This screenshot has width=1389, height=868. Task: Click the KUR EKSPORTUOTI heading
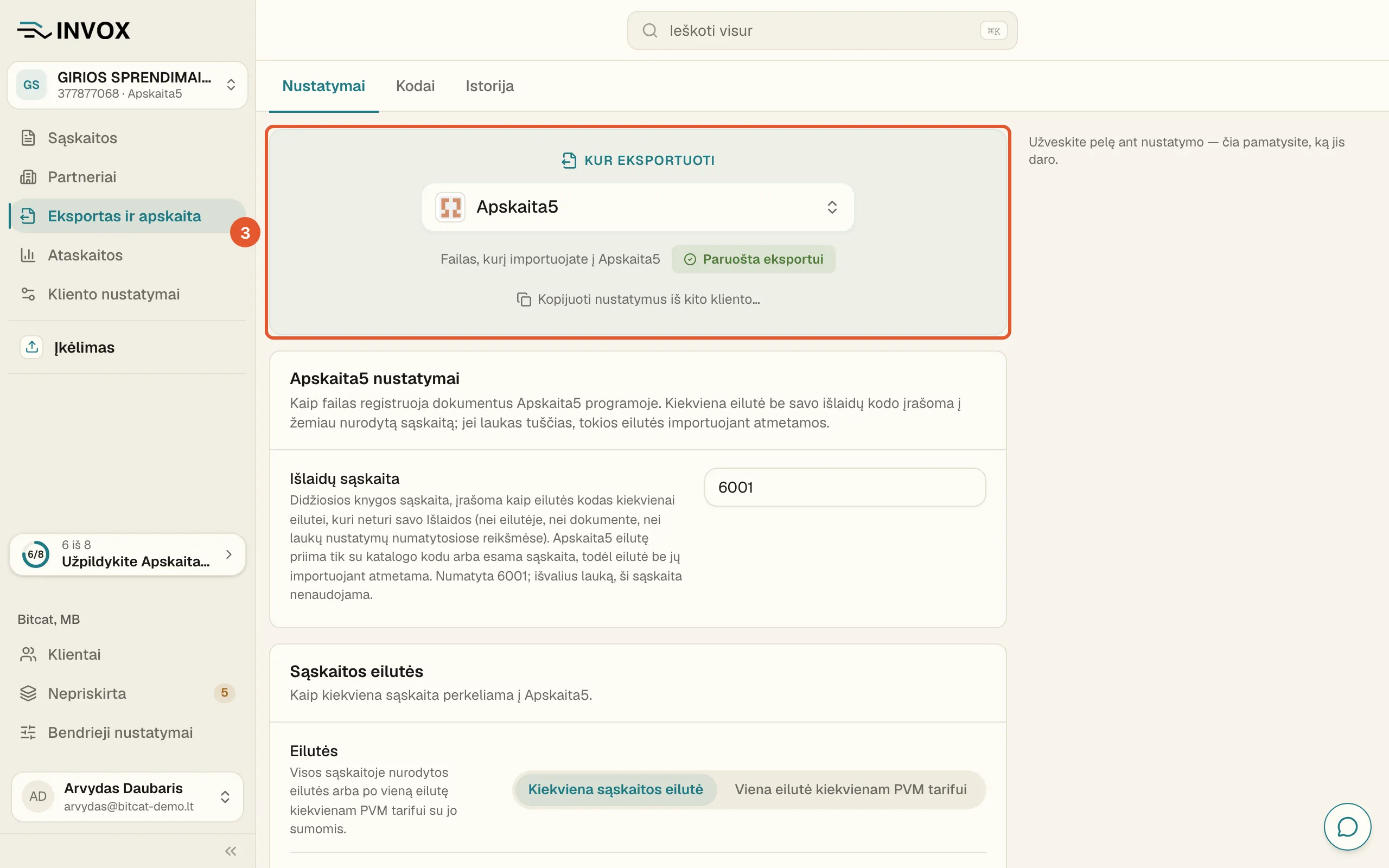(x=649, y=160)
